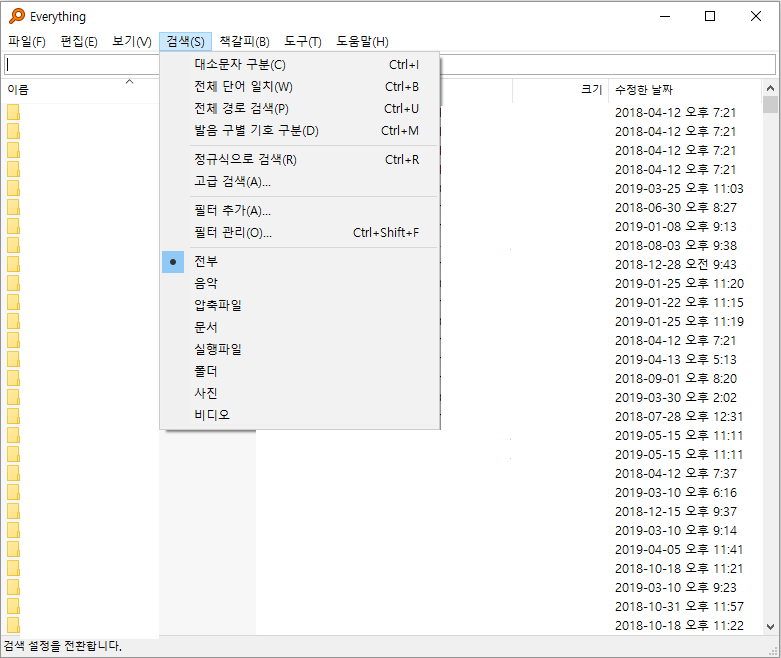Close the 검색(S) menu

(x=185, y=41)
